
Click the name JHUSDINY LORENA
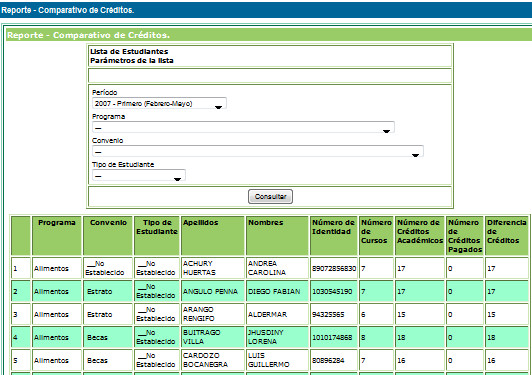pyautogui.click(x=266, y=337)
